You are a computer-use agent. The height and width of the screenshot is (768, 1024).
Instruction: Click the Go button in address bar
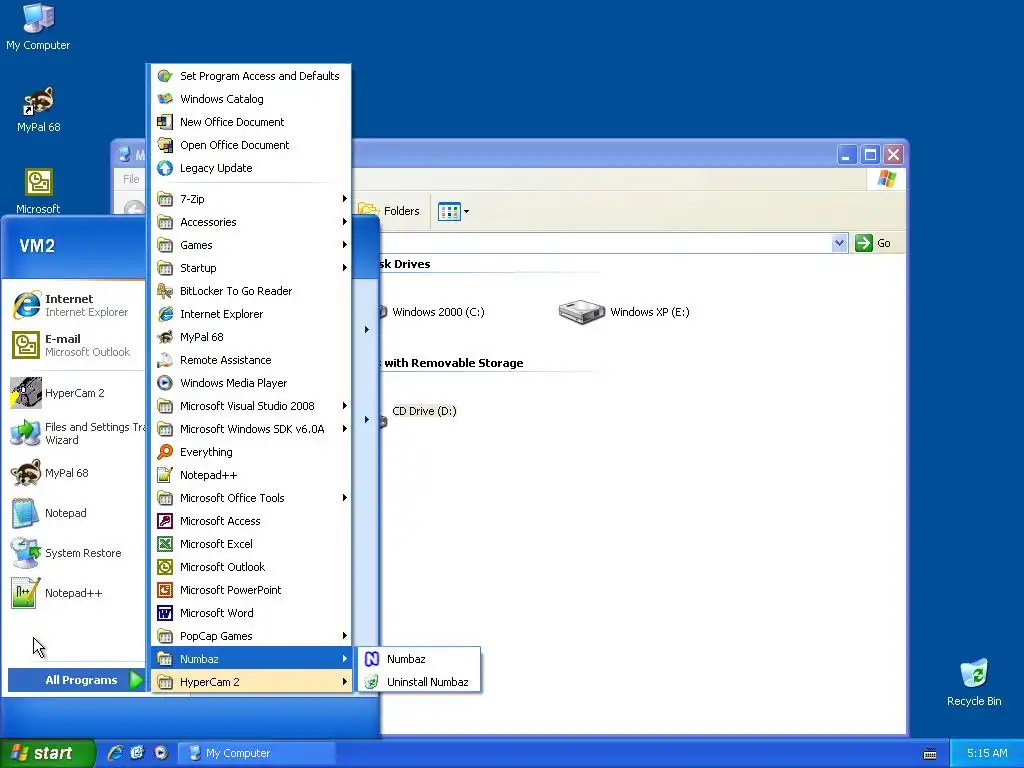tap(873, 243)
